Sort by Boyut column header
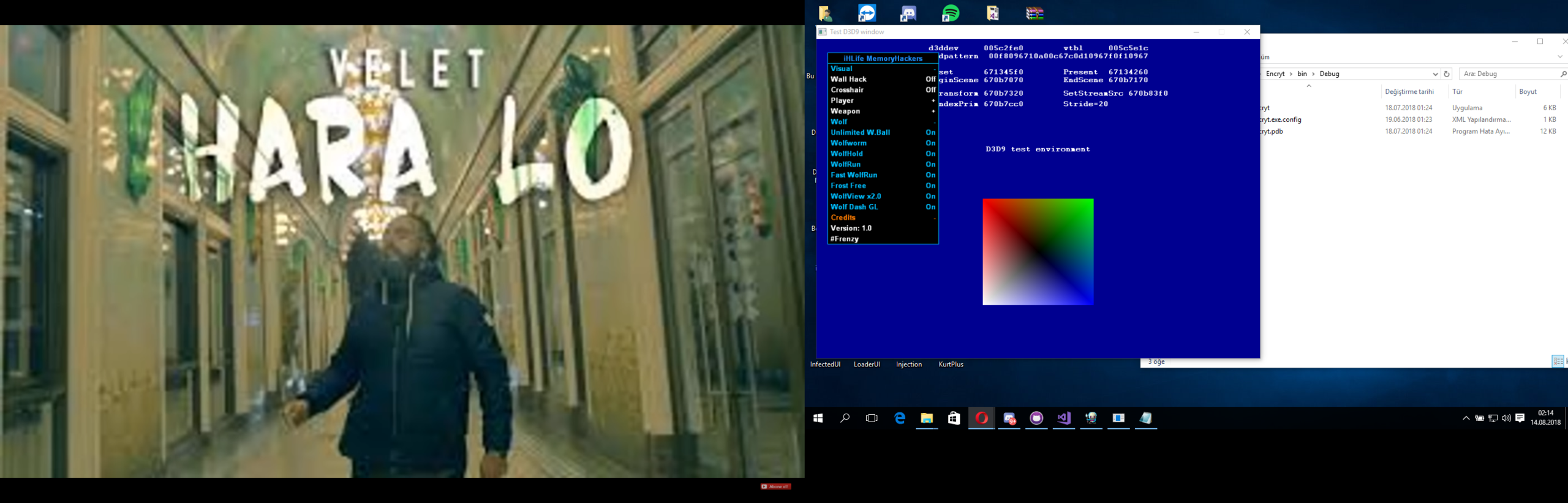The image size is (1568, 503). click(x=1528, y=91)
